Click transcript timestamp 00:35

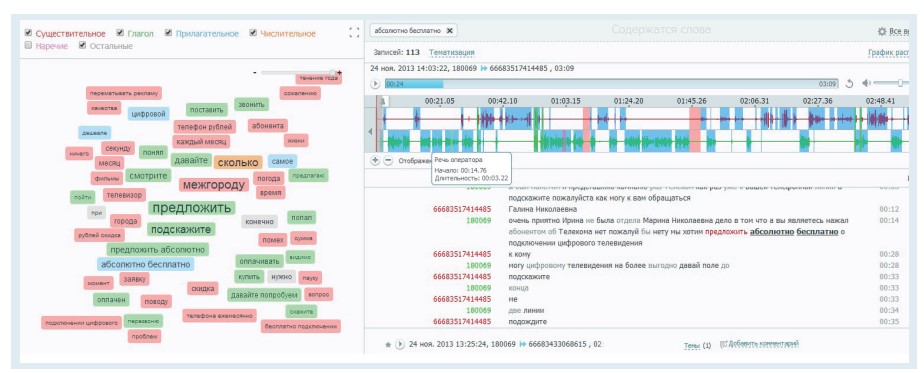889,322
